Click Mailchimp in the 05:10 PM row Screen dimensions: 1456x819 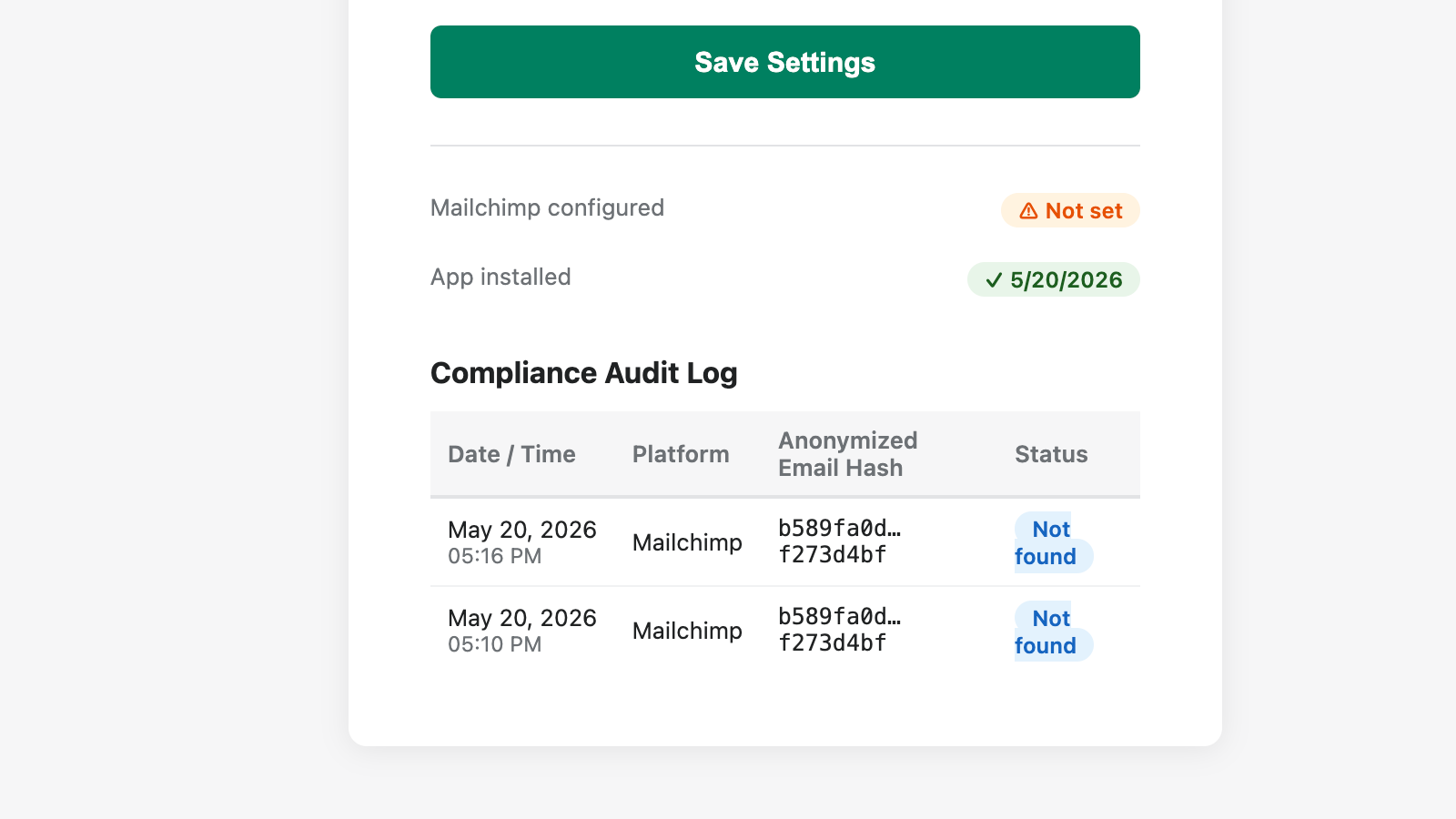[687, 631]
